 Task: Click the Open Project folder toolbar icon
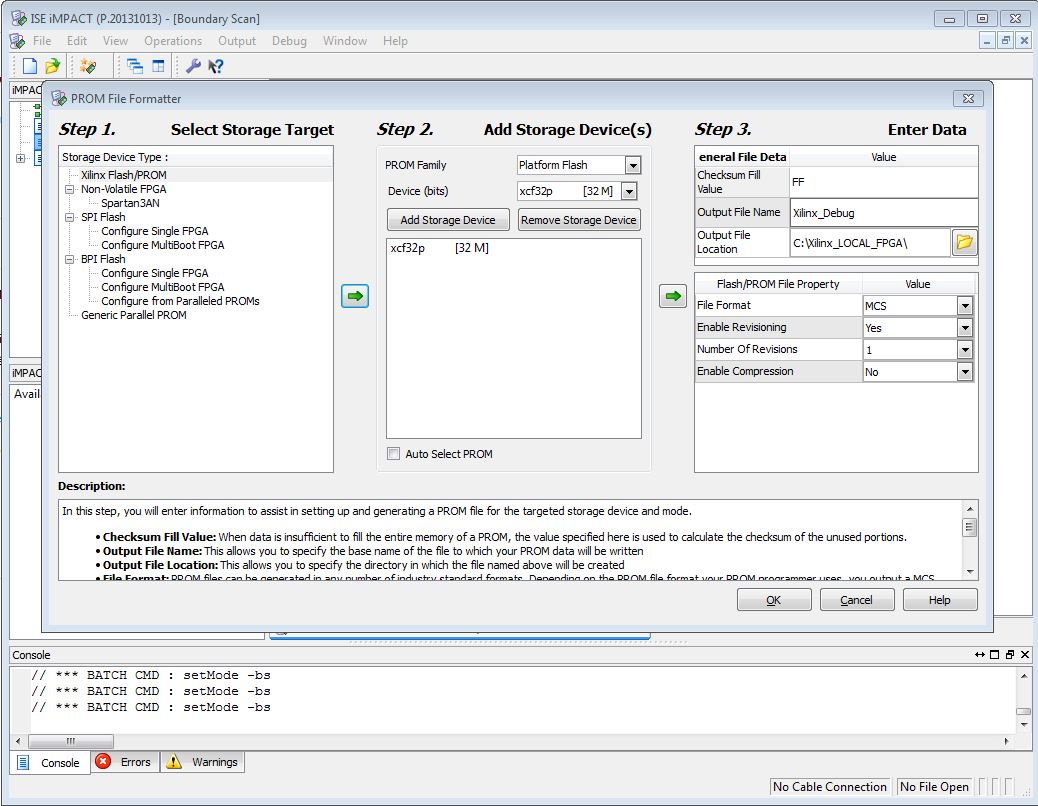click(x=52, y=66)
